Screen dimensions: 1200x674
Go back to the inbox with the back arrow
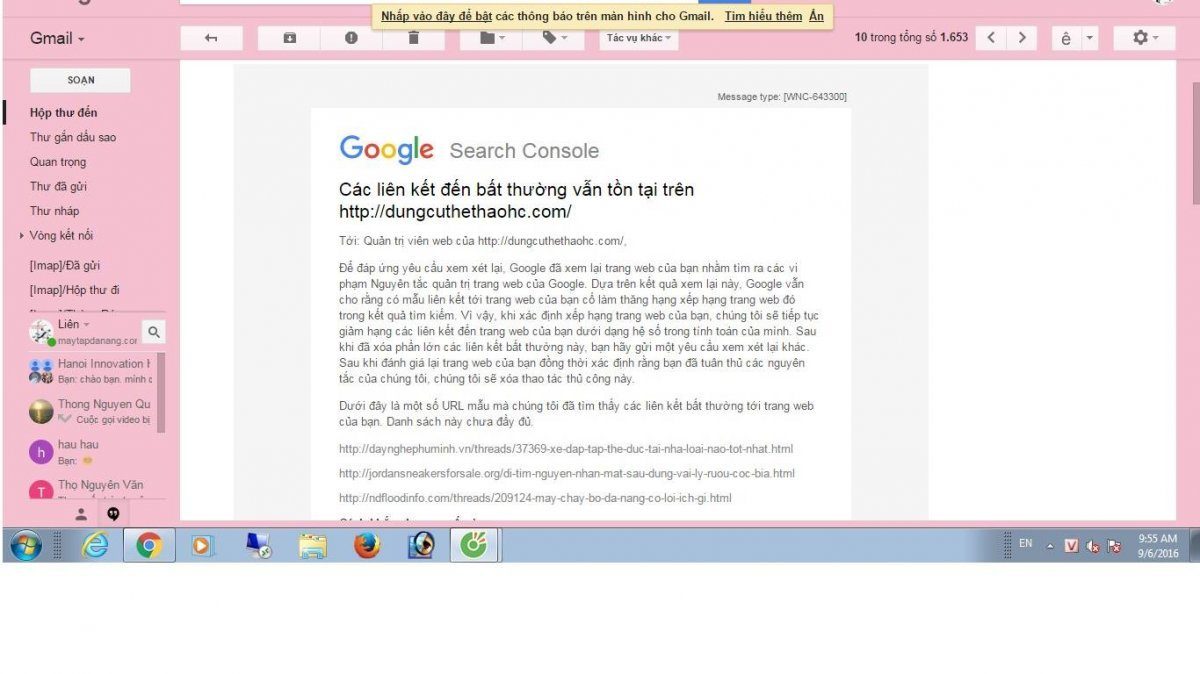[211, 38]
